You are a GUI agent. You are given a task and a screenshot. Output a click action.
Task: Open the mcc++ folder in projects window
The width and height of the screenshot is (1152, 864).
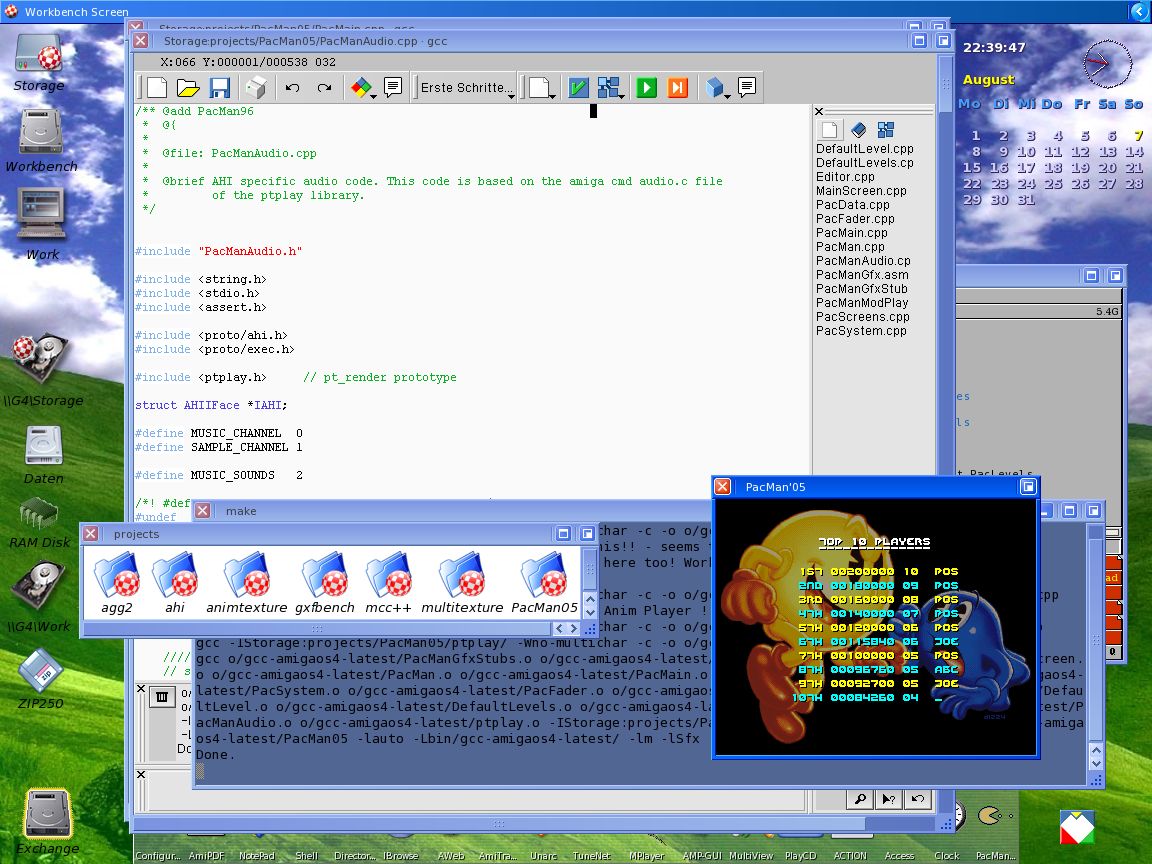(389, 583)
